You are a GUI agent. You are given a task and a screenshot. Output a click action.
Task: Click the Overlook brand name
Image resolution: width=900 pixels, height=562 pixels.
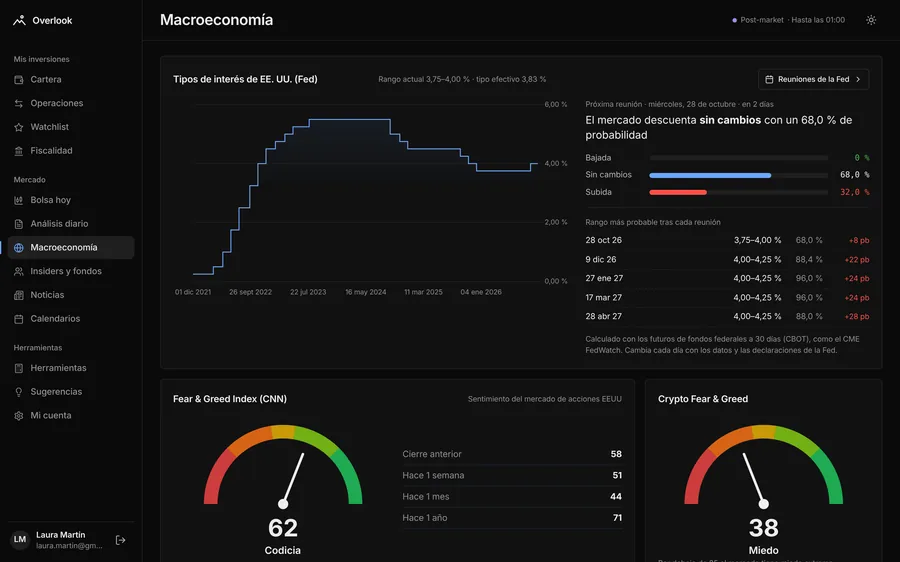coord(52,21)
